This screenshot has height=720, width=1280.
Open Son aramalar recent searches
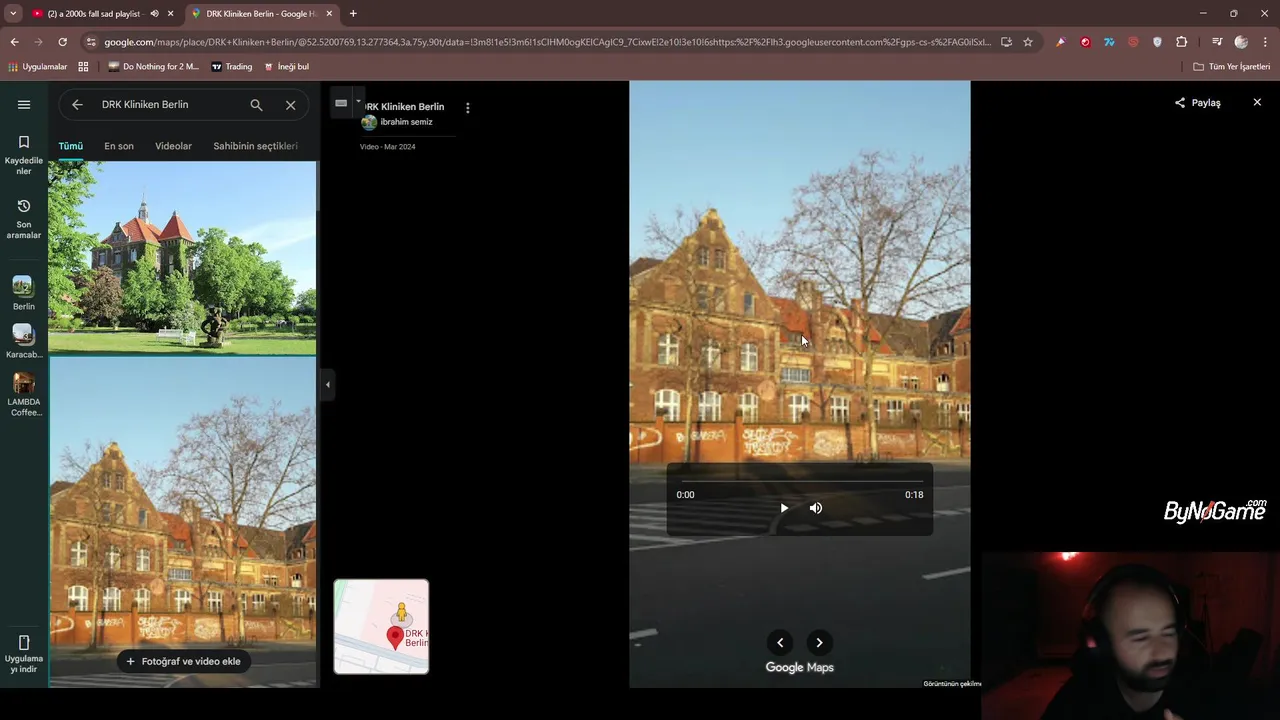(24, 218)
